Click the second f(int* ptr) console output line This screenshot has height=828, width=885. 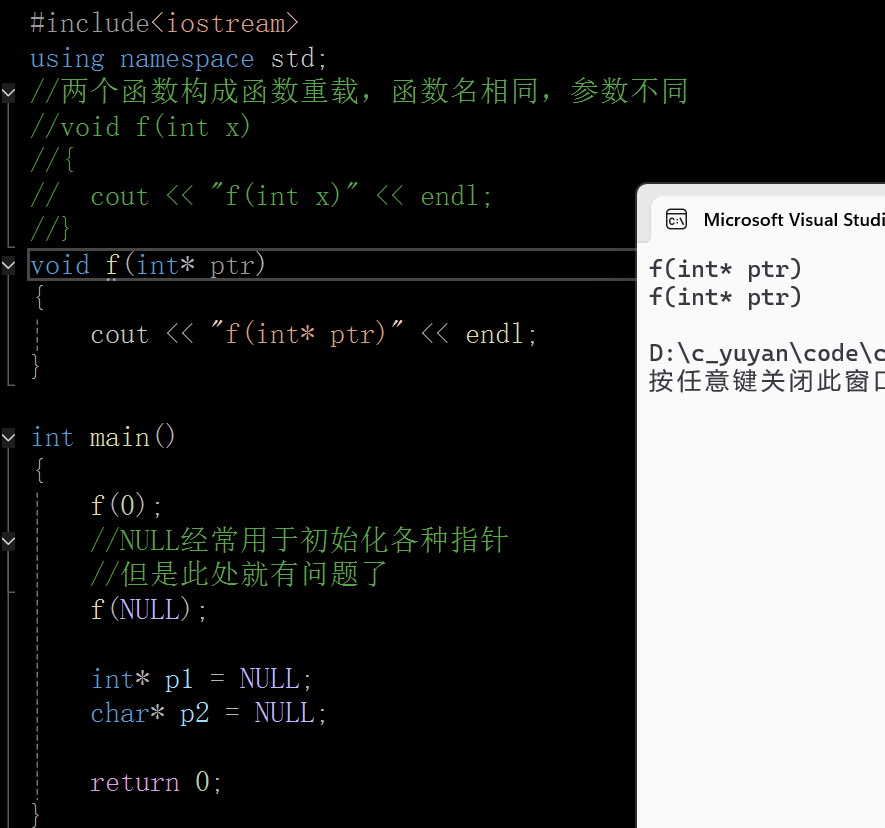(725, 297)
